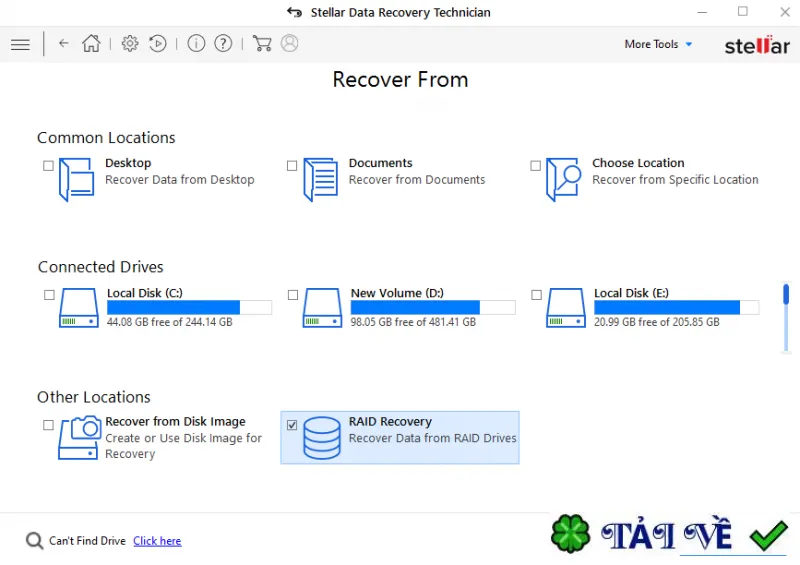Screen dimensions: 800x565
Task: Expand the More Tools dropdown
Action: (658, 44)
